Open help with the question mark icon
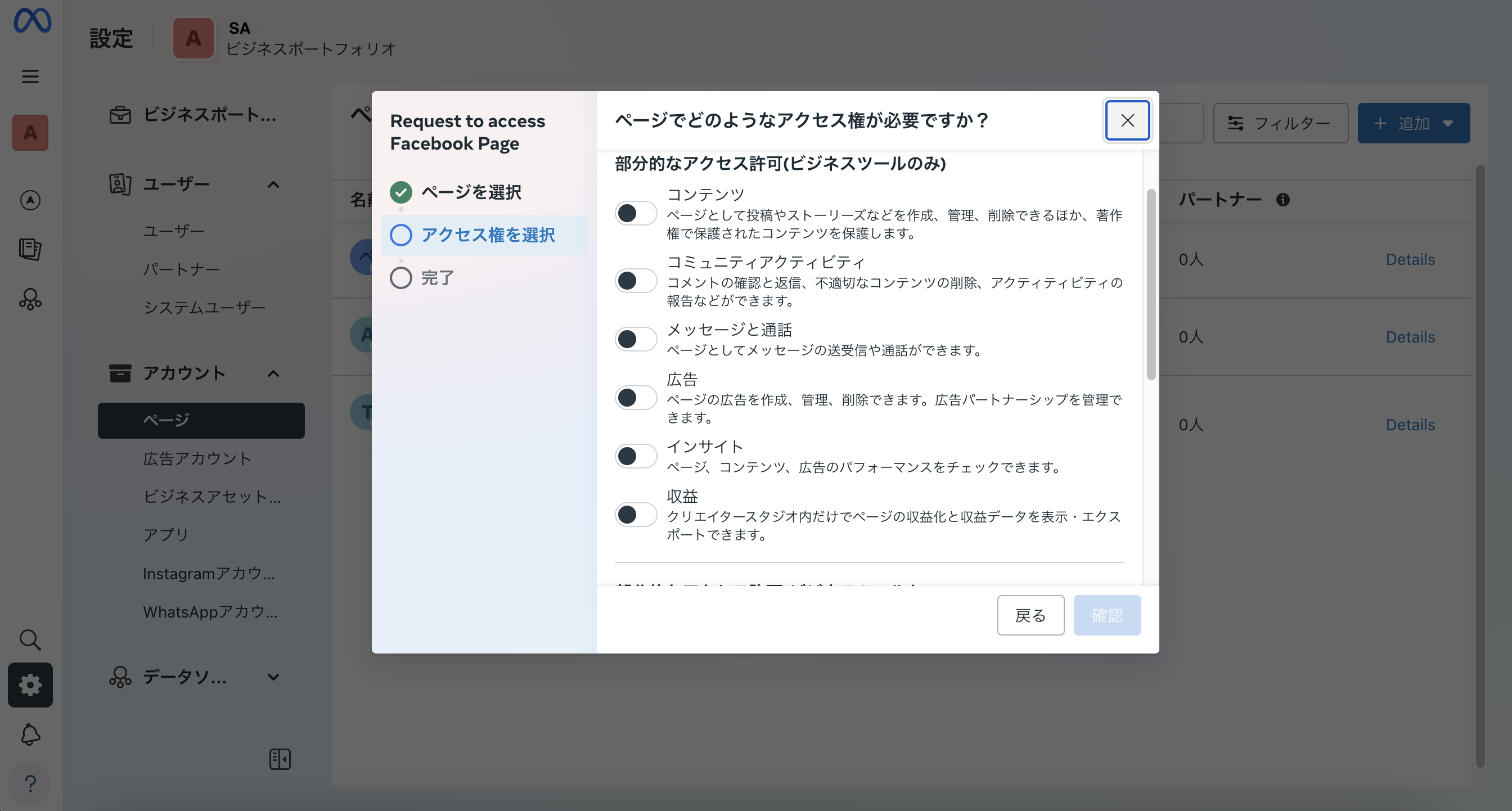 [x=30, y=783]
